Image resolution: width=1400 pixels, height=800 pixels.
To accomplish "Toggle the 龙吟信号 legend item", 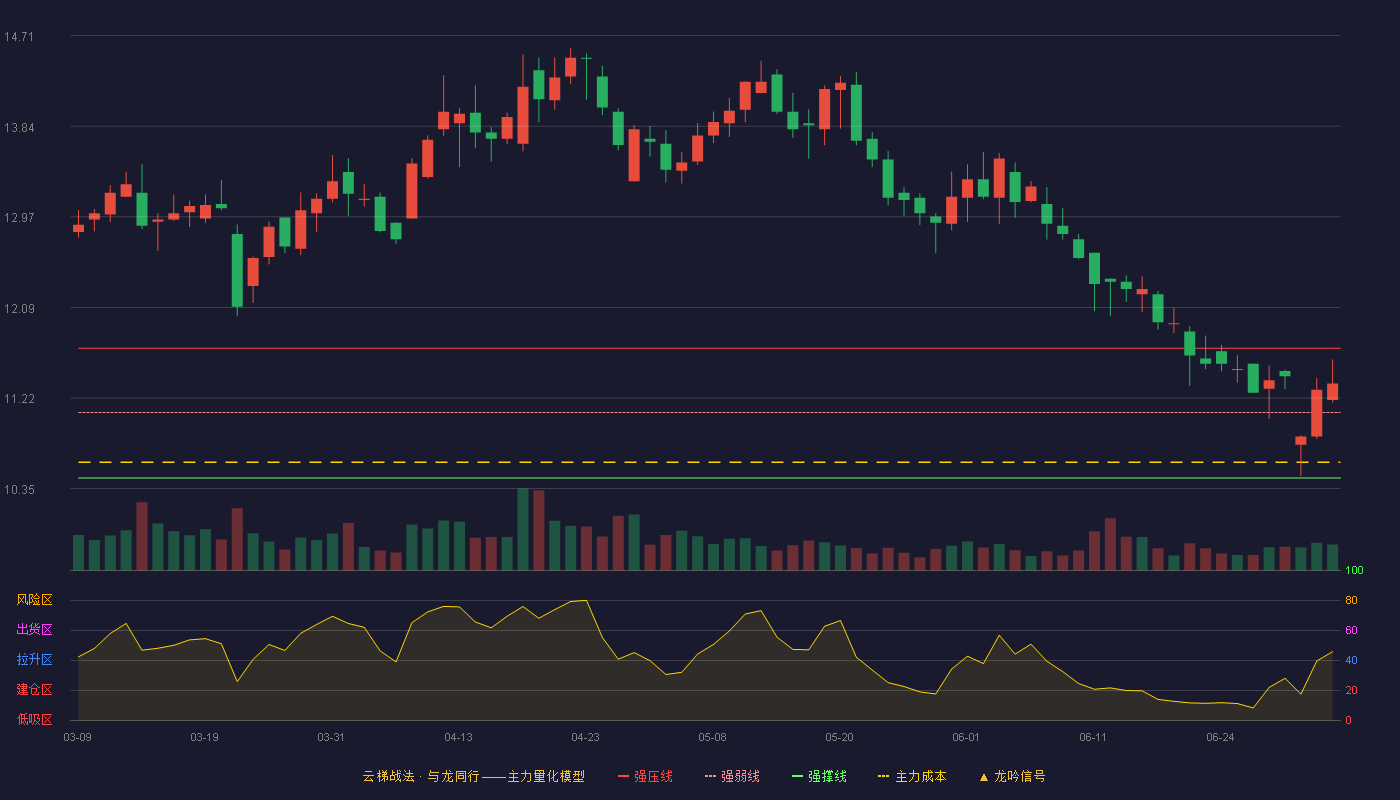I will click(1012, 776).
